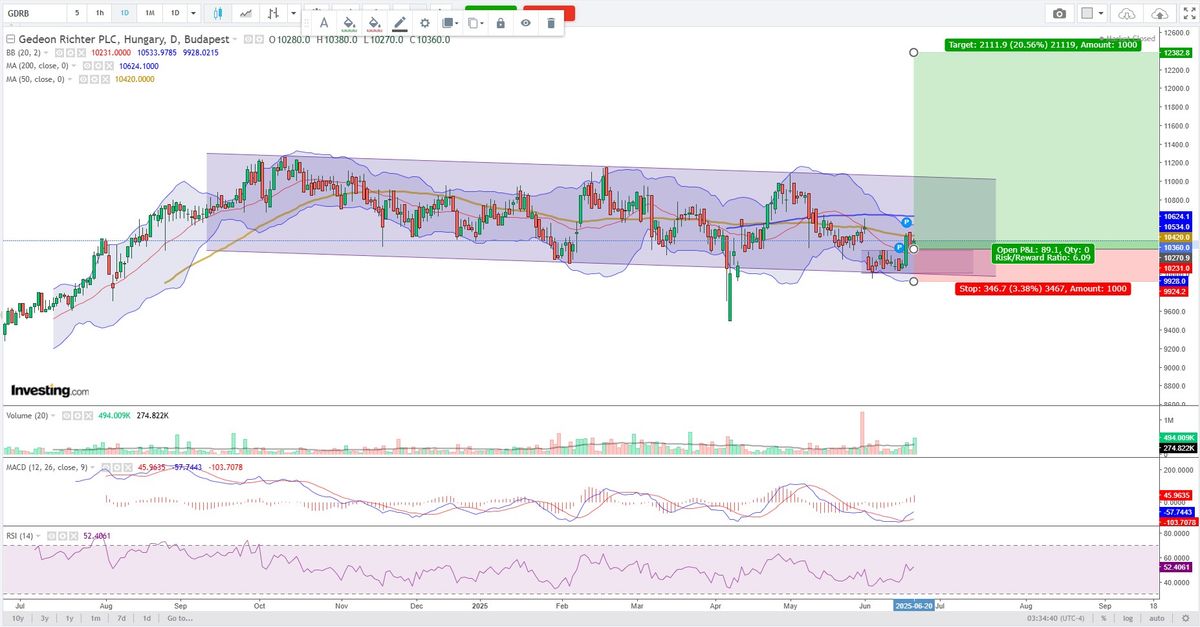Remove MA (50) indicator
Image resolution: width=1200 pixels, height=627 pixels.
(x=105, y=79)
